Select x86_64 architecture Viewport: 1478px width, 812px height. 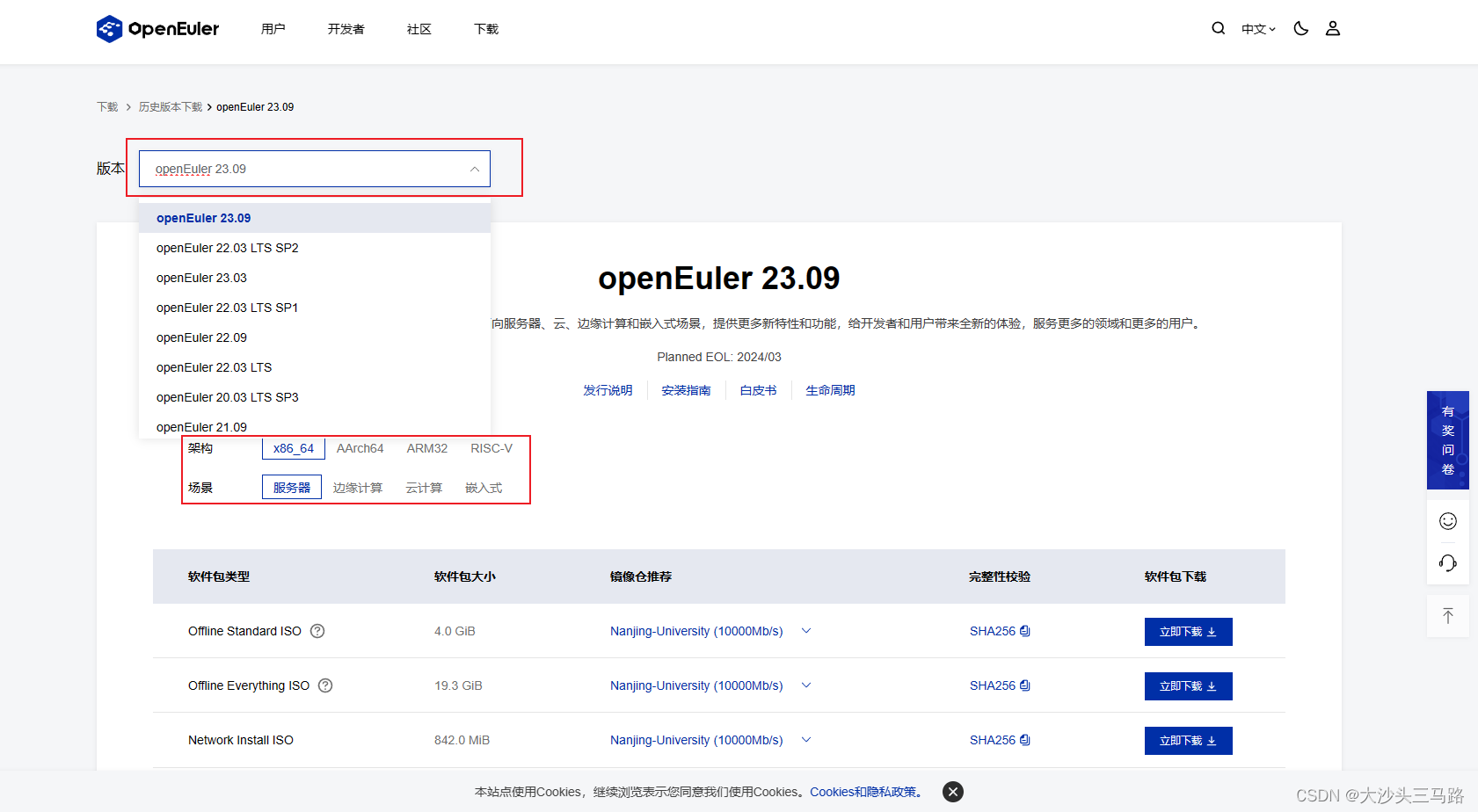pyautogui.click(x=294, y=448)
